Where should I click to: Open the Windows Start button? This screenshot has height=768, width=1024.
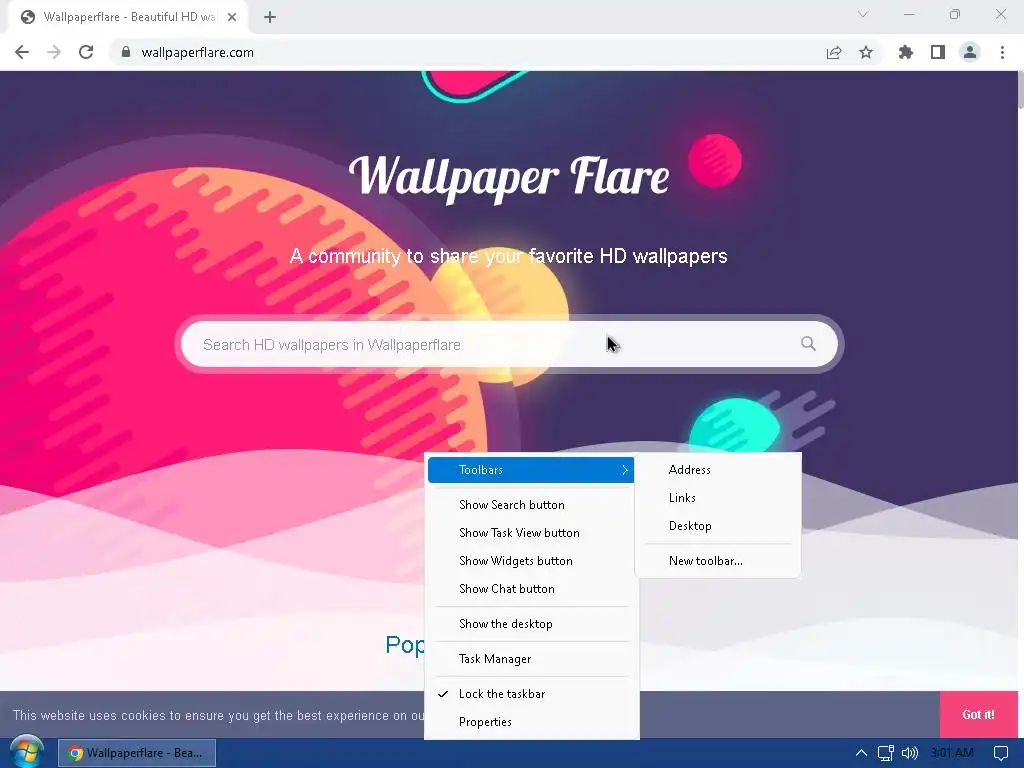[x=26, y=751]
